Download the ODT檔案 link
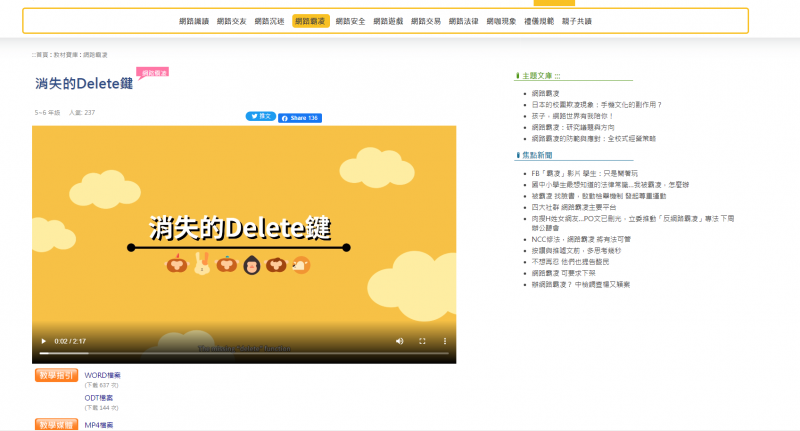The height and width of the screenshot is (431, 800). (99, 398)
